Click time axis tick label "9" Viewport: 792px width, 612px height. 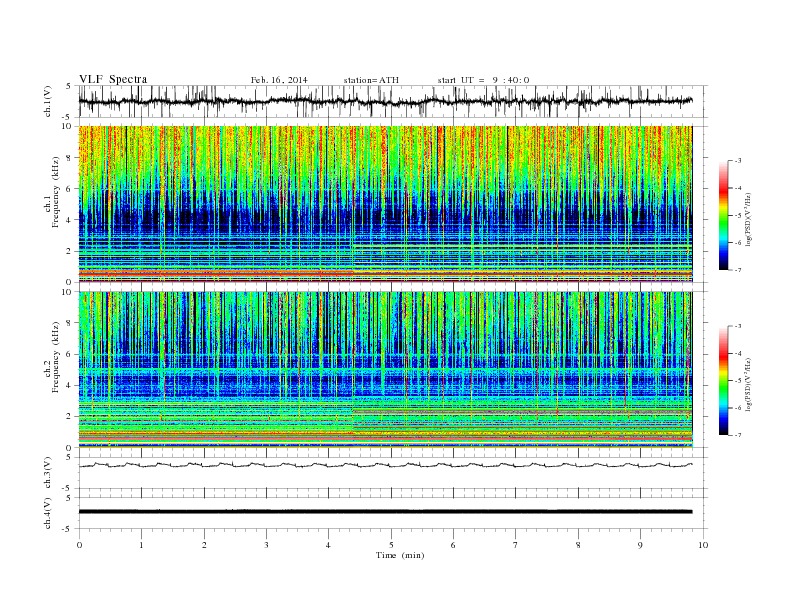(640, 545)
